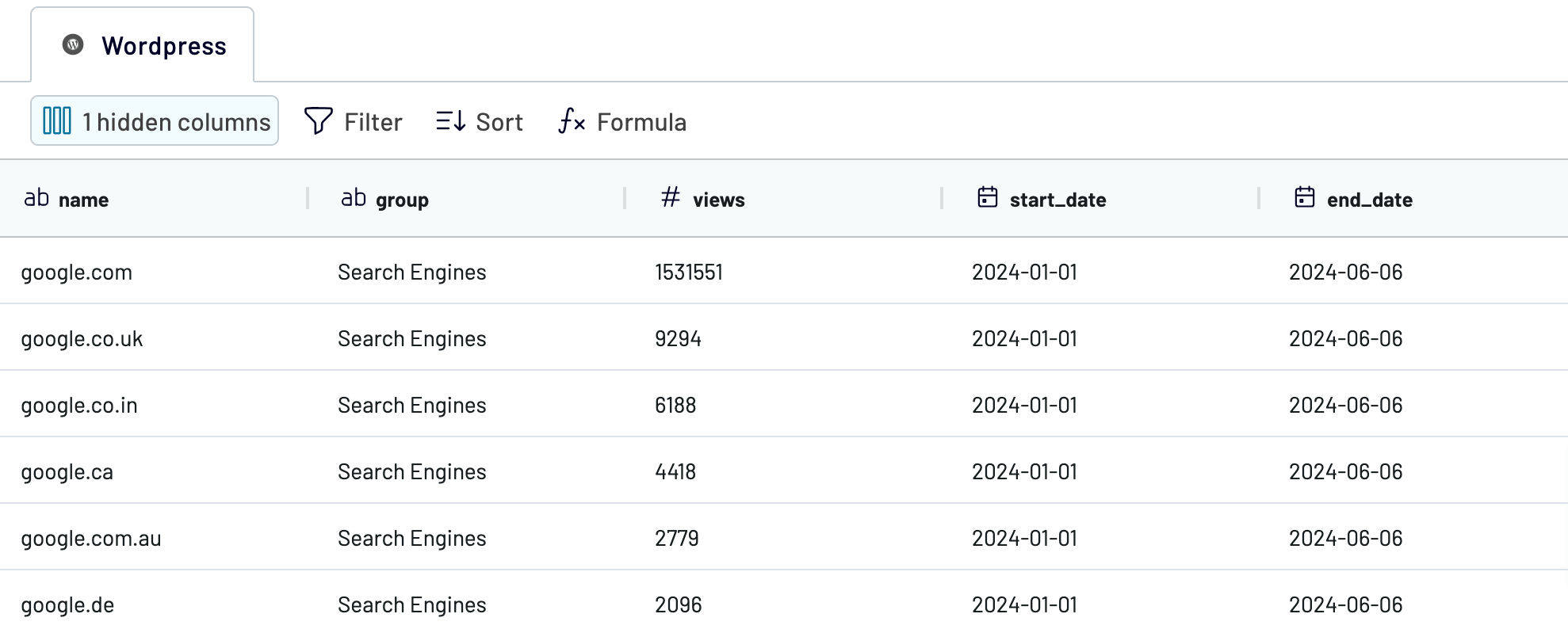The width and height of the screenshot is (1568, 629).
Task: Click Search Engines in google.co.in row
Action: 412,406
